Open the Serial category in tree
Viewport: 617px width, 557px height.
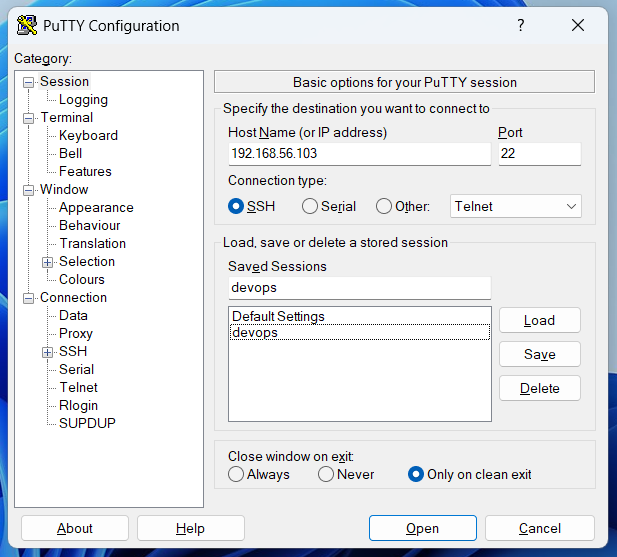pyautogui.click(x=76, y=369)
